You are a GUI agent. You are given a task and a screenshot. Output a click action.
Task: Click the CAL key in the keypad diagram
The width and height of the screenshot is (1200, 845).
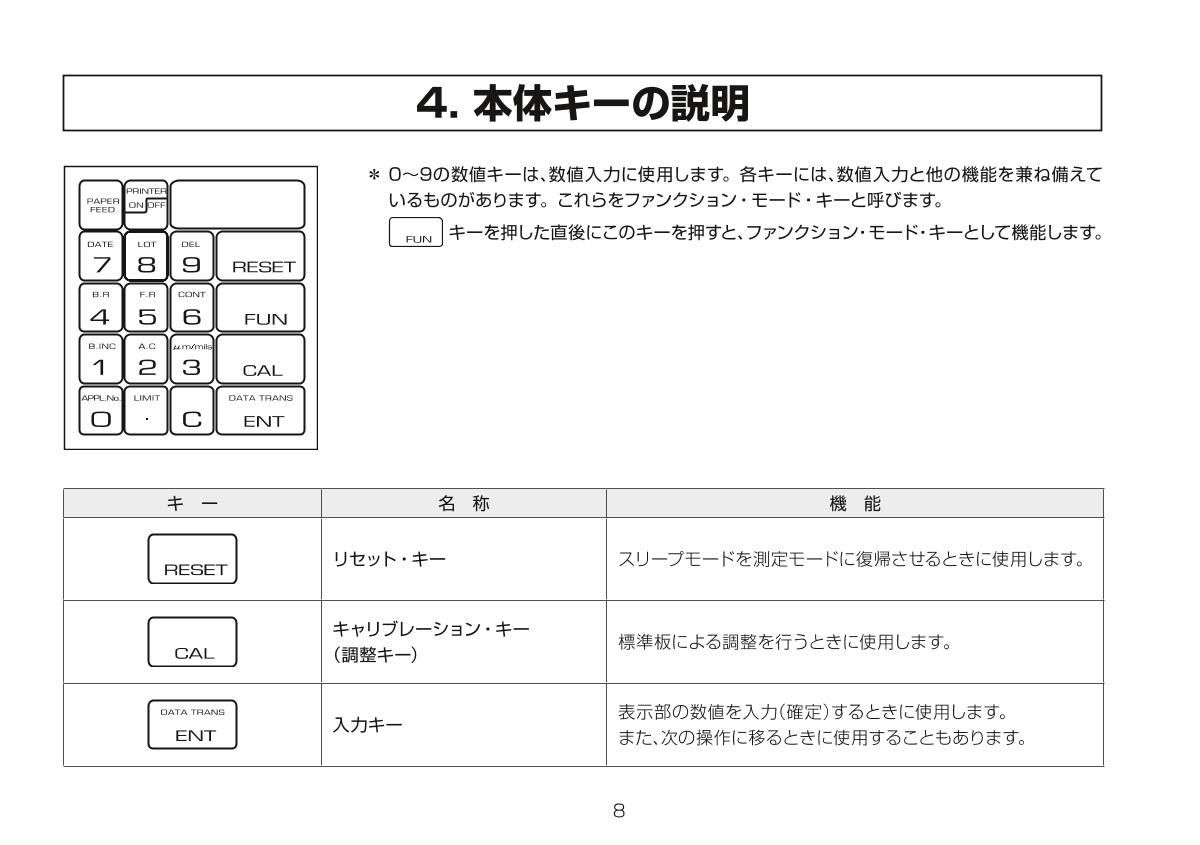[263, 360]
